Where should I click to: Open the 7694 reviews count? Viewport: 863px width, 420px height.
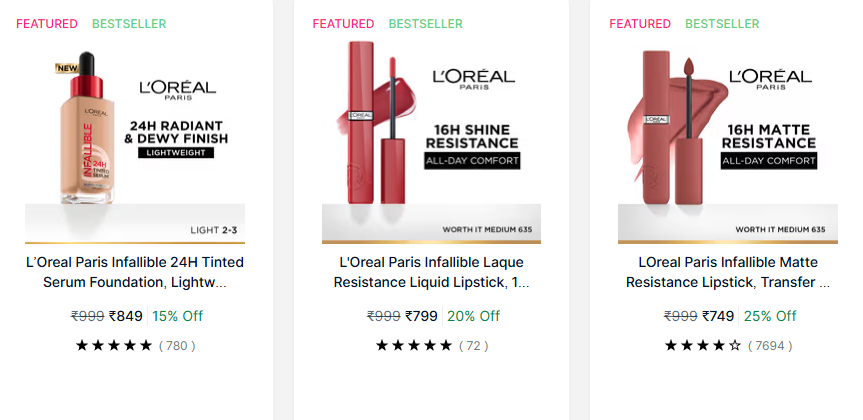[770, 346]
